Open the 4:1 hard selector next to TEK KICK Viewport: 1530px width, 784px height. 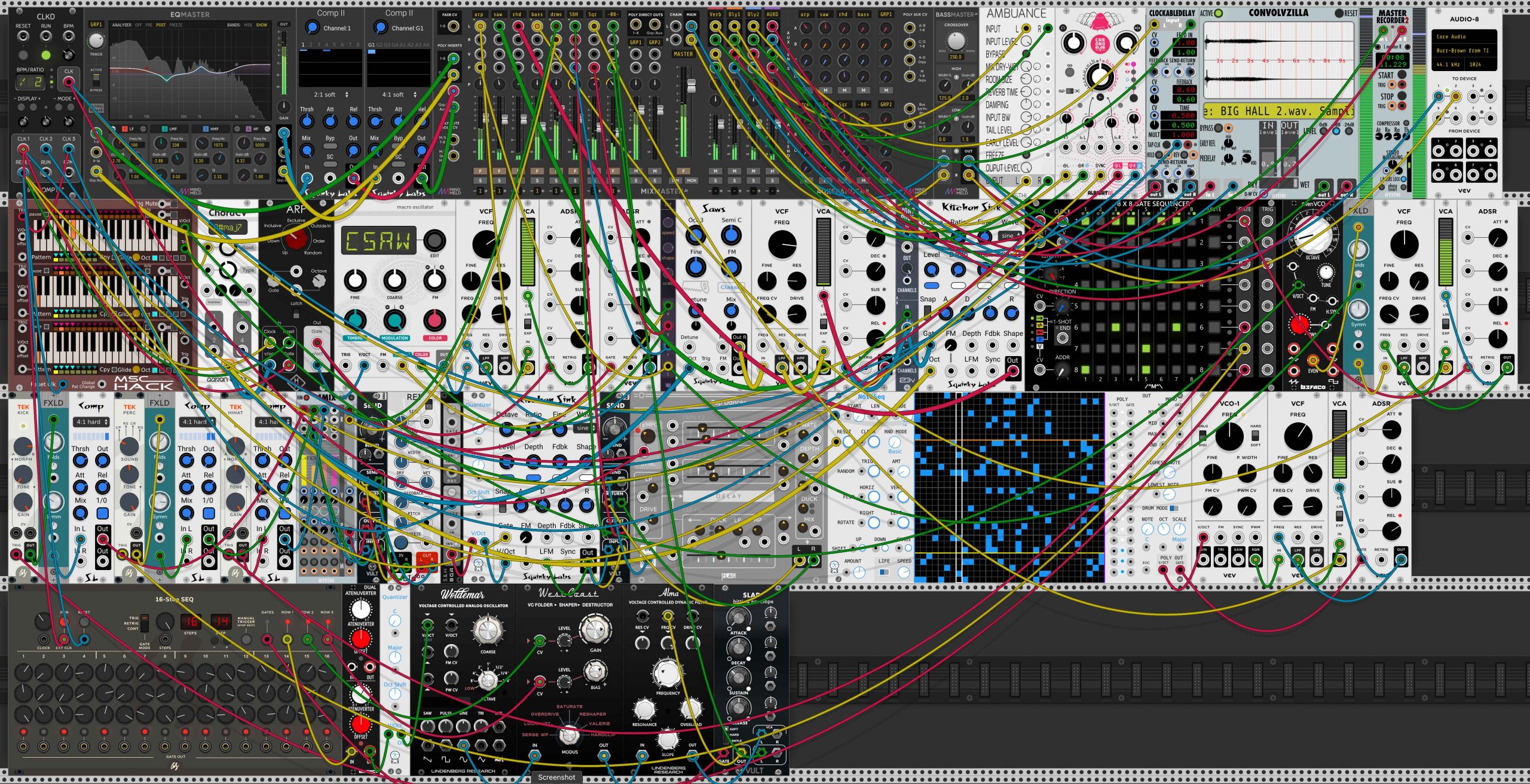(x=91, y=422)
